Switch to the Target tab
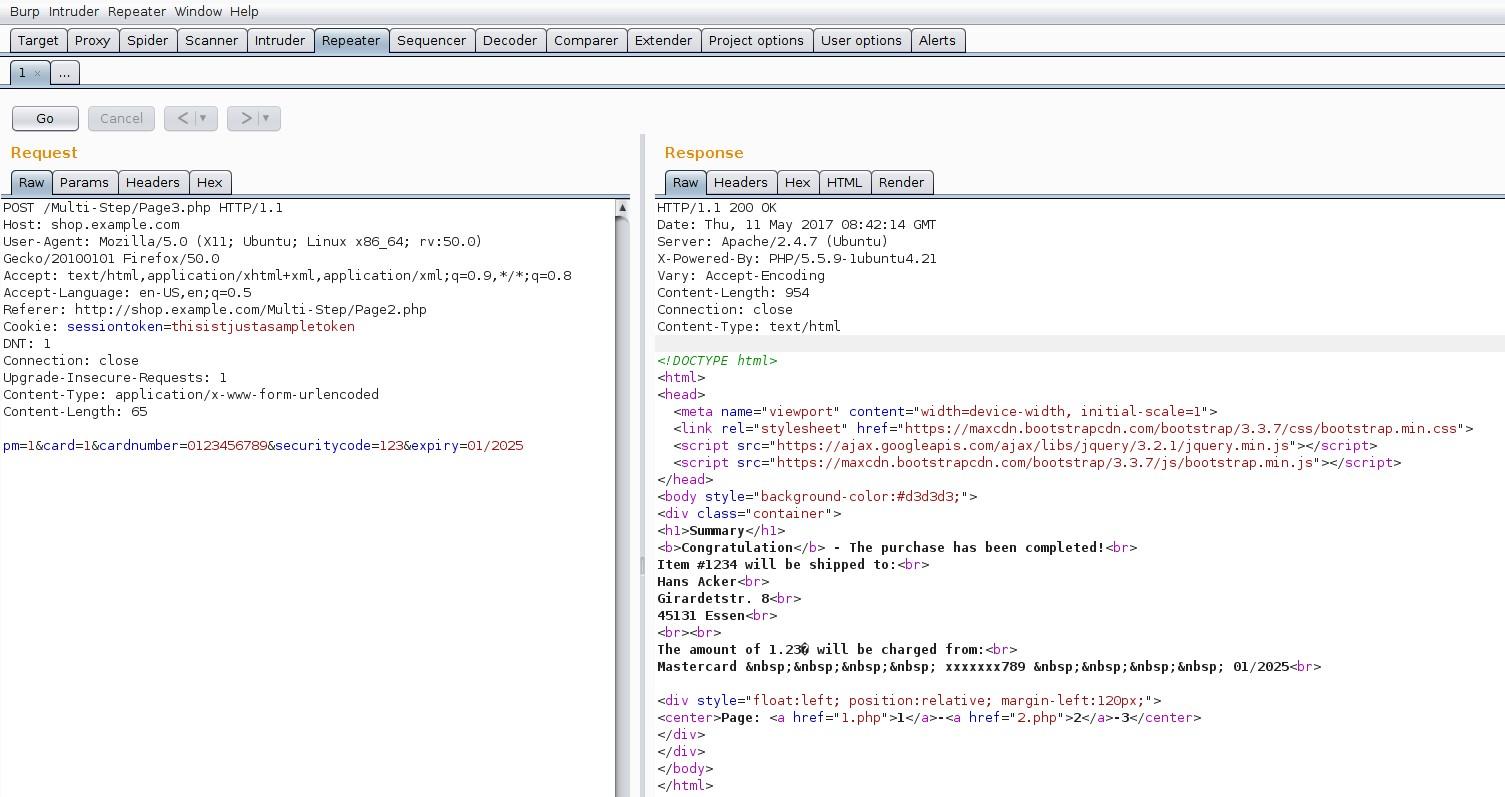The image size is (1505, 797). [38, 41]
